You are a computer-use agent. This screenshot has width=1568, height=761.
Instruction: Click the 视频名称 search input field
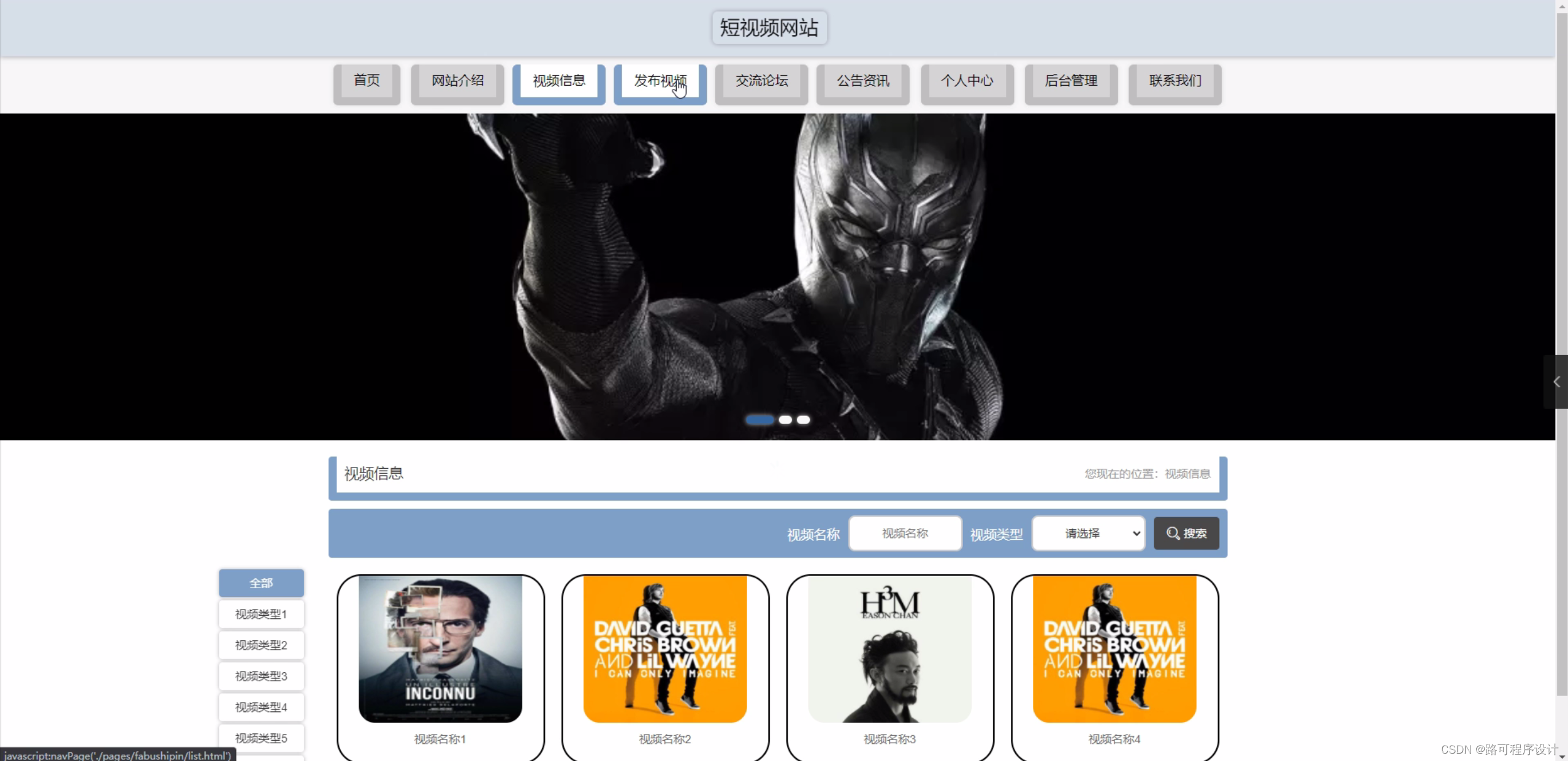[x=905, y=533]
